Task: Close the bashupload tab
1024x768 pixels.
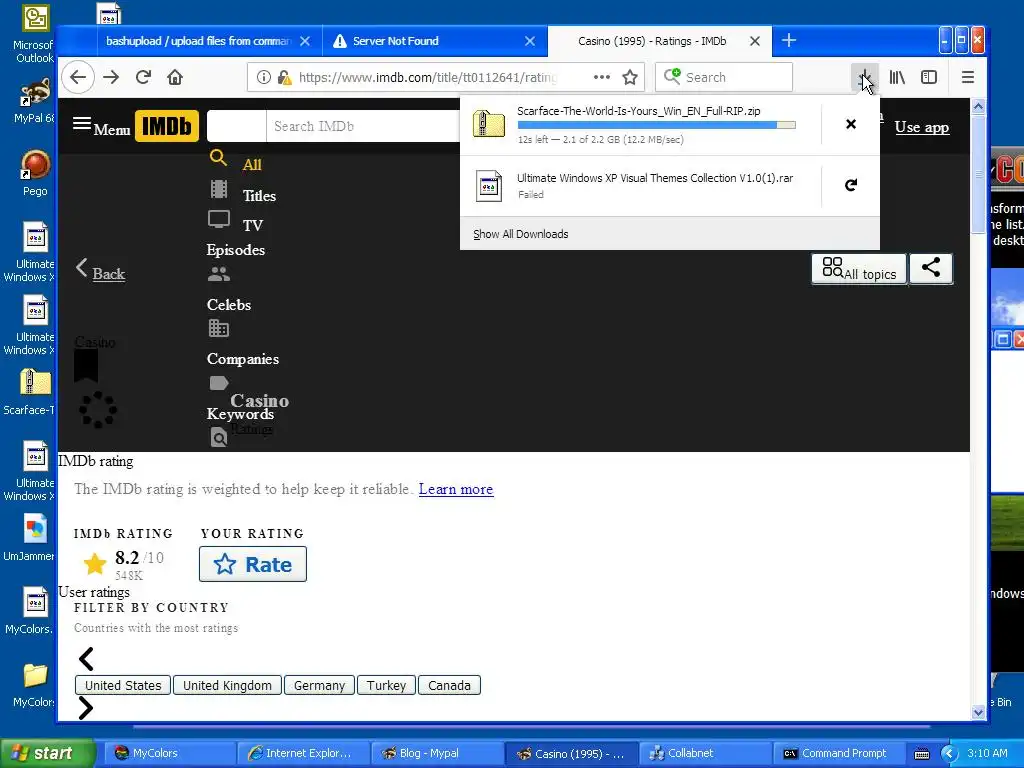Action: (x=304, y=41)
